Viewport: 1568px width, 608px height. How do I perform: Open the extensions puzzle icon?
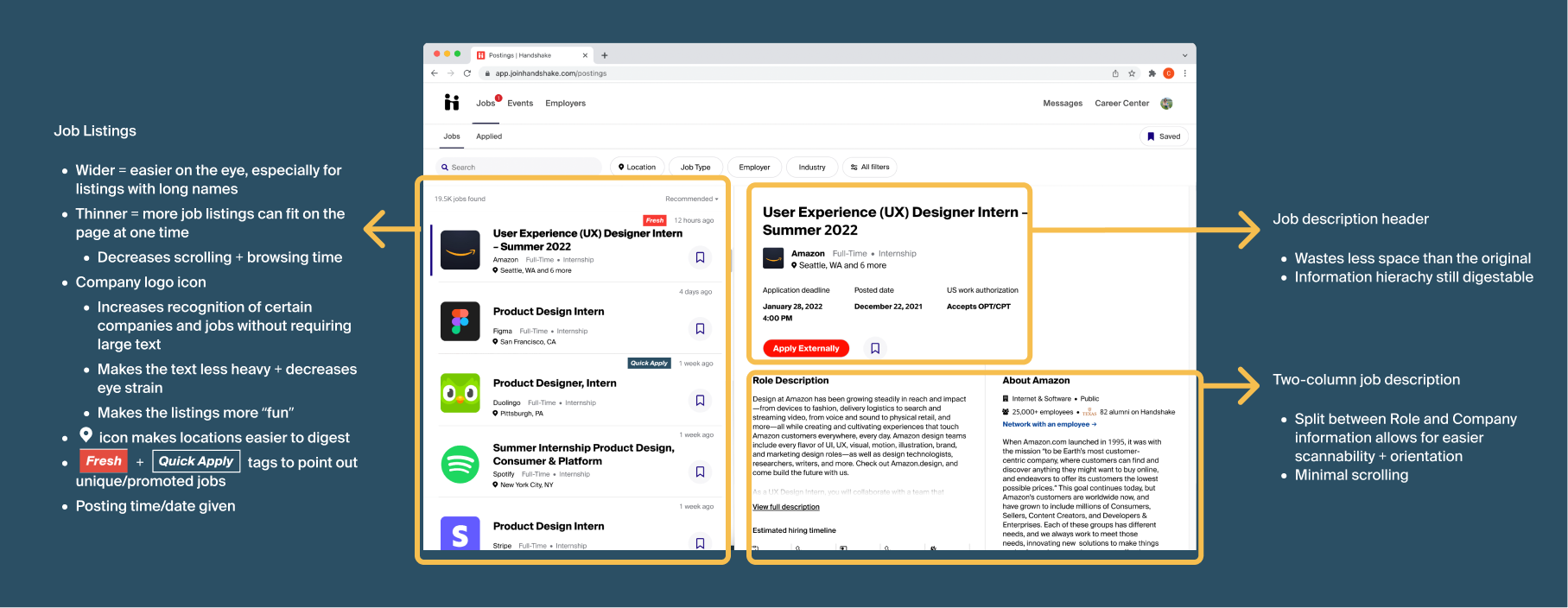pos(1152,73)
